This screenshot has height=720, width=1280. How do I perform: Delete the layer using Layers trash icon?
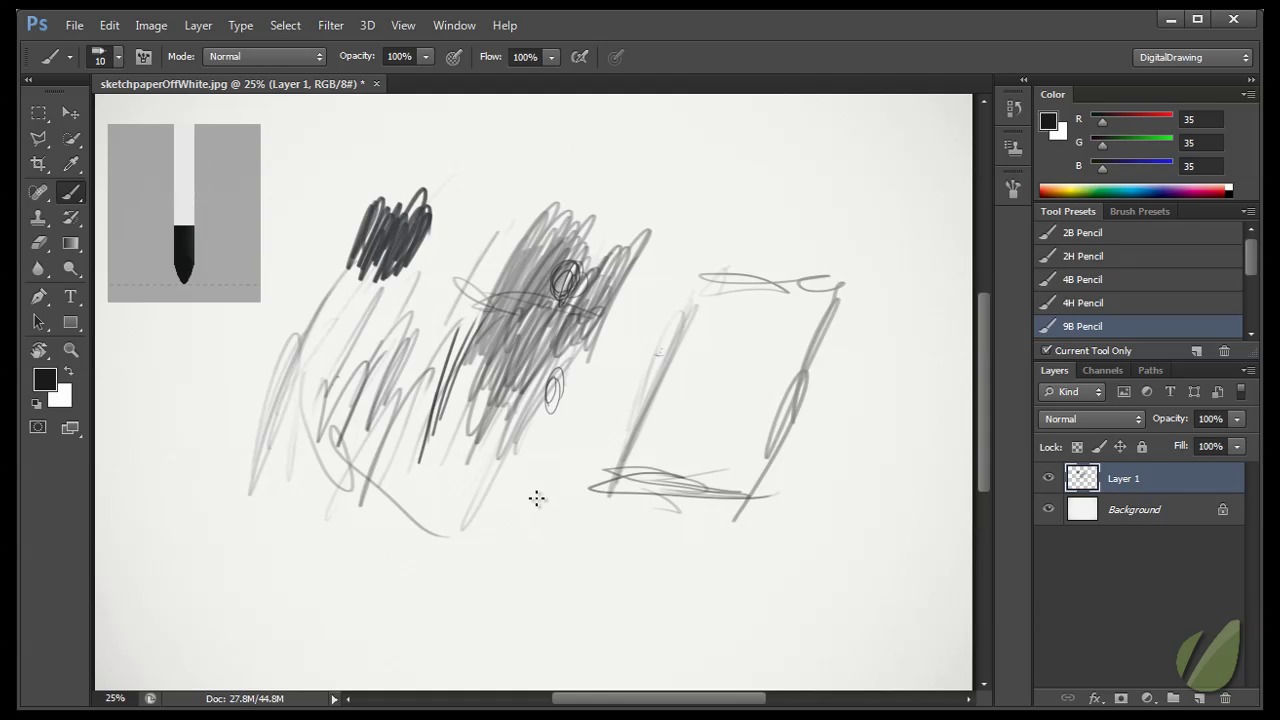coord(1225,698)
